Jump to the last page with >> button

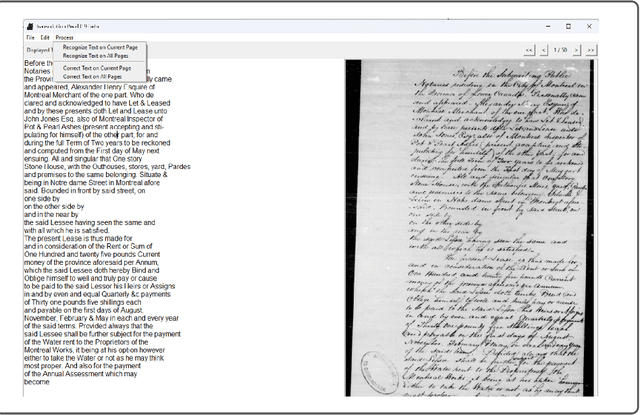click(592, 49)
